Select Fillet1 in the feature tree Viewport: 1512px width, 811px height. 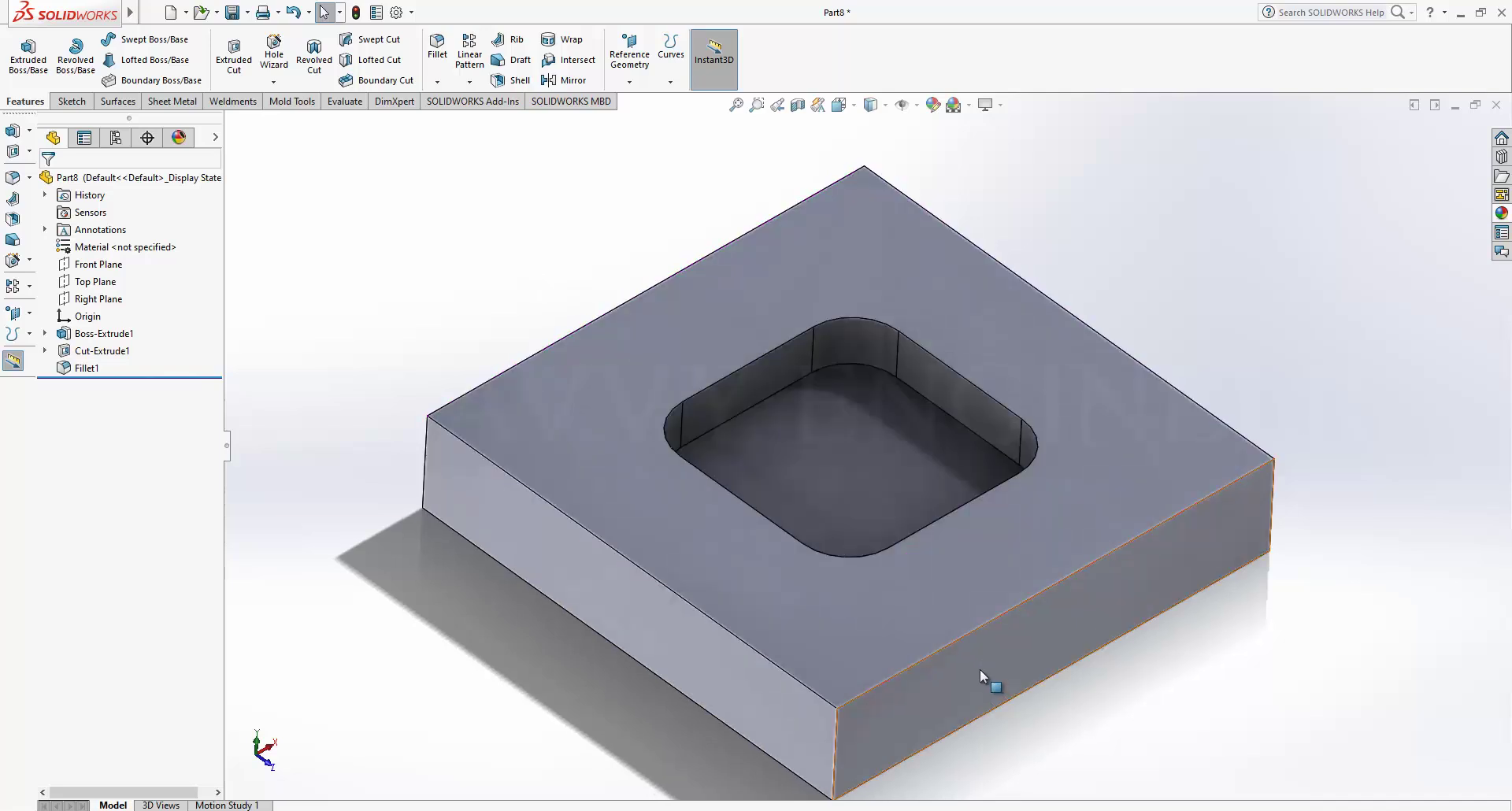coord(87,368)
